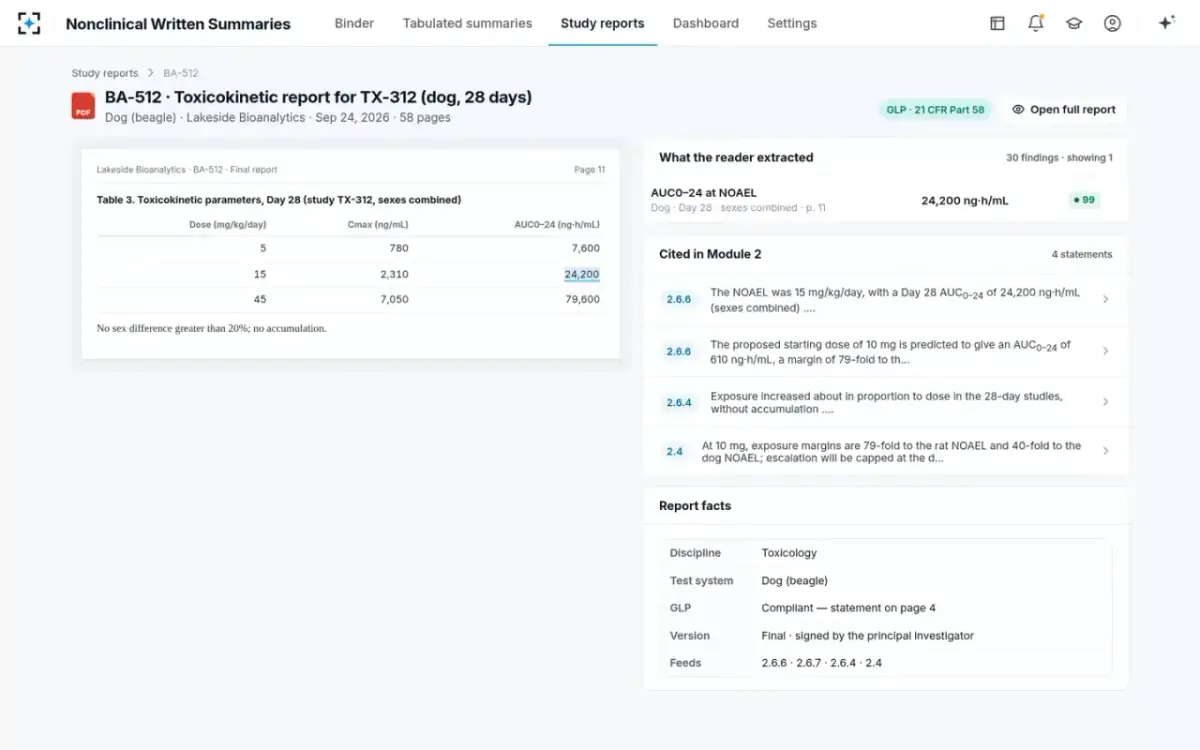This screenshot has width=1200, height=750.
Task: Go to the Dashboard tab
Action: (x=705, y=23)
